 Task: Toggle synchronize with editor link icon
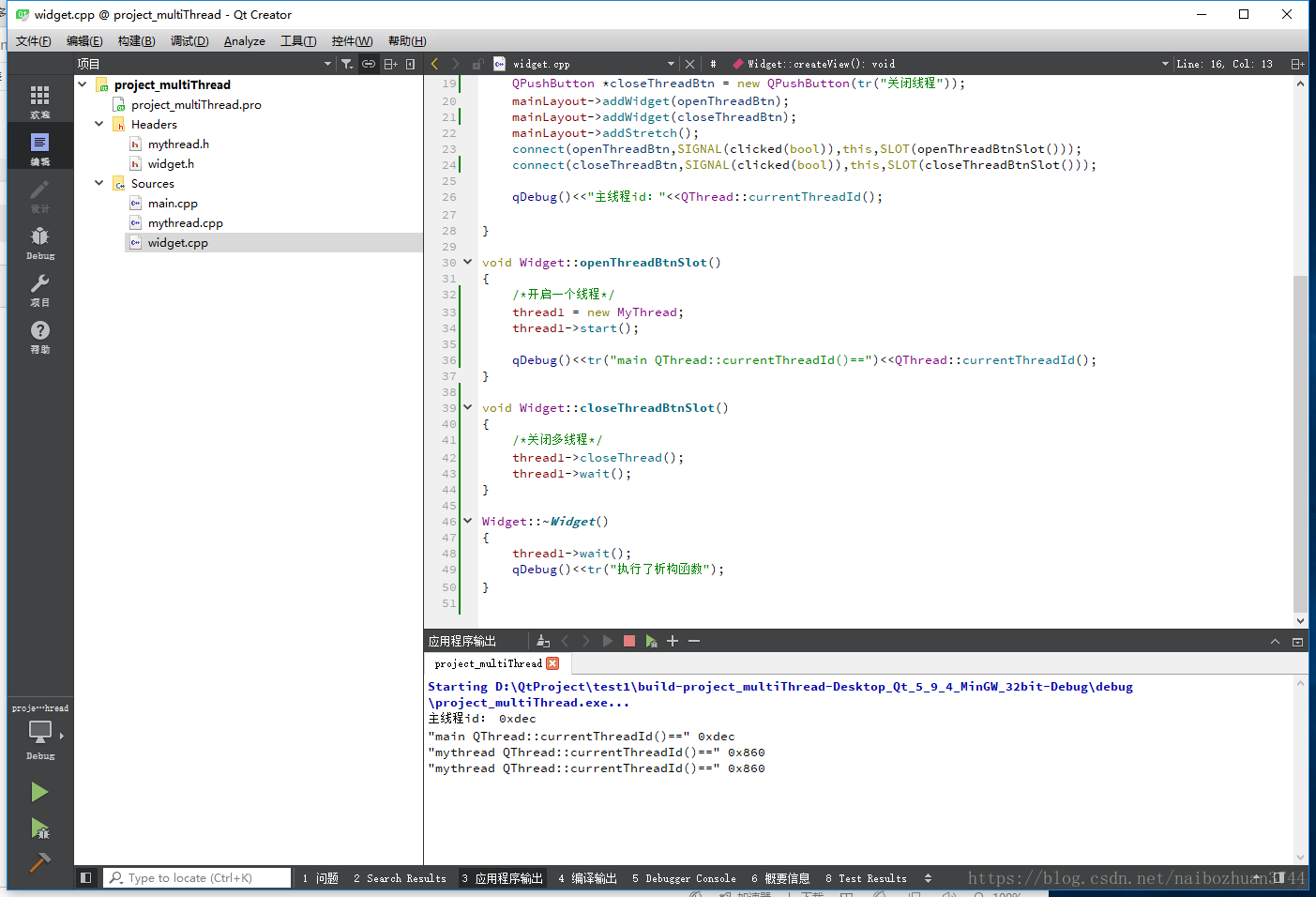(369, 64)
